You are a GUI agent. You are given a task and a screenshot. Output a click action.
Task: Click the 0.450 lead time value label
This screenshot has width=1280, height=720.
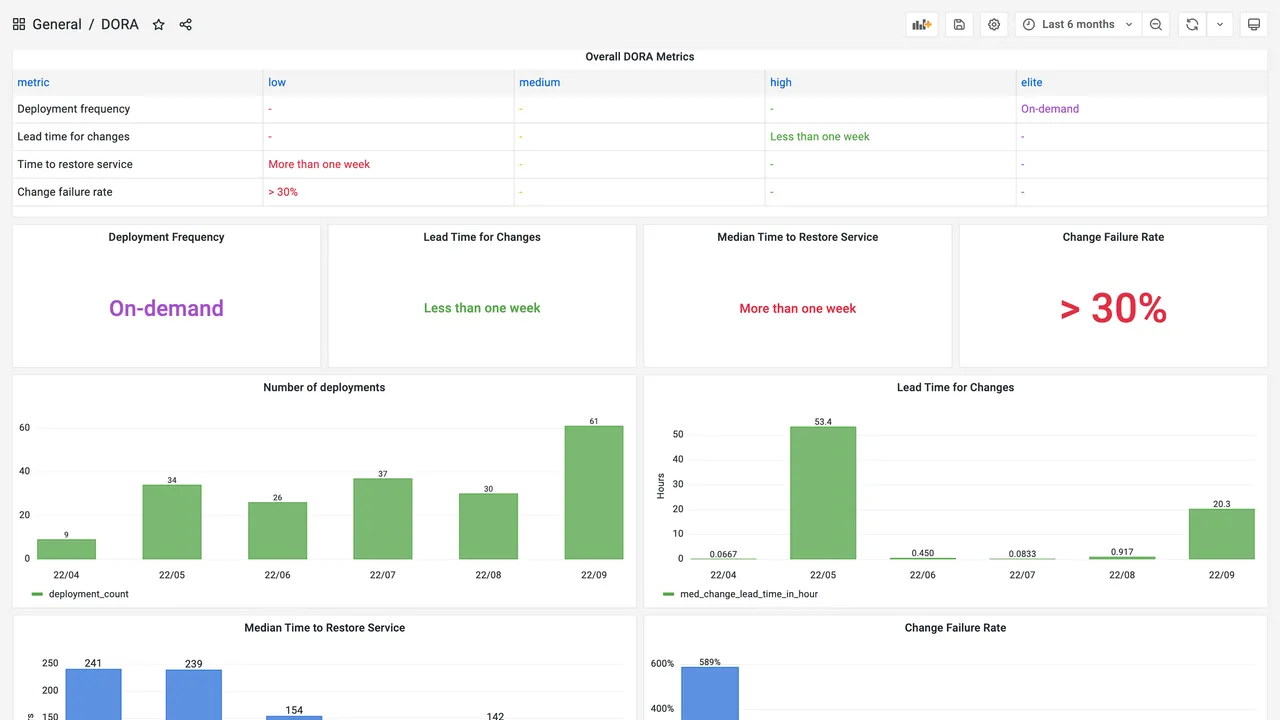click(x=923, y=553)
